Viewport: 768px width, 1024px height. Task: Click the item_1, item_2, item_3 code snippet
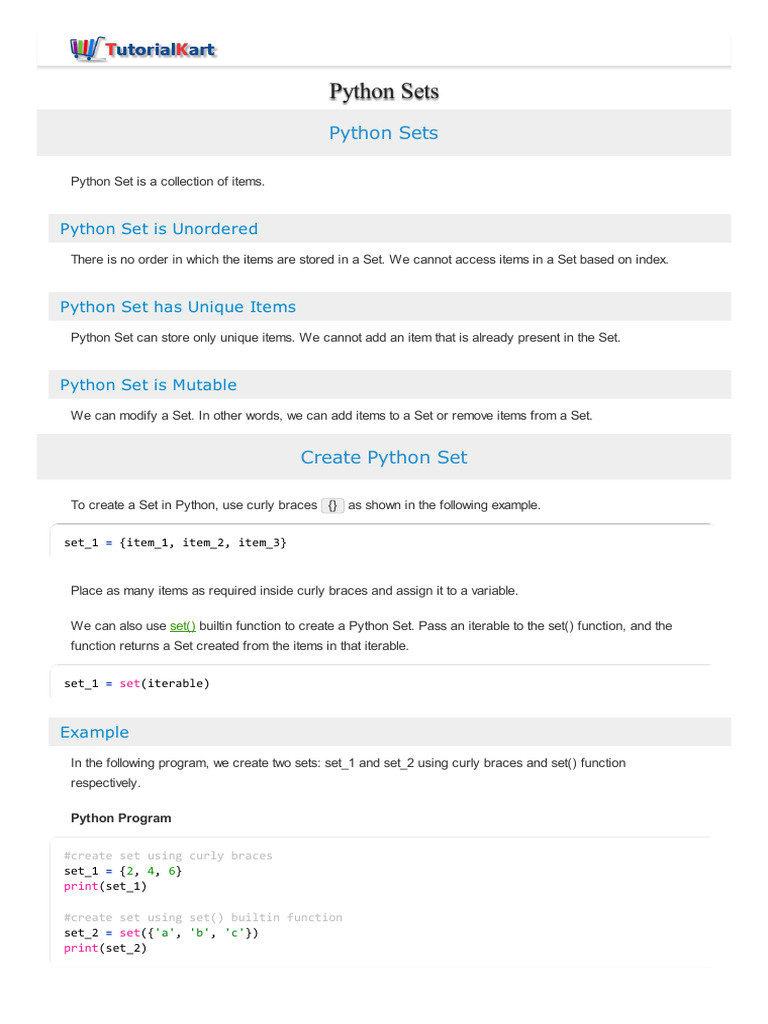[175, 542]
